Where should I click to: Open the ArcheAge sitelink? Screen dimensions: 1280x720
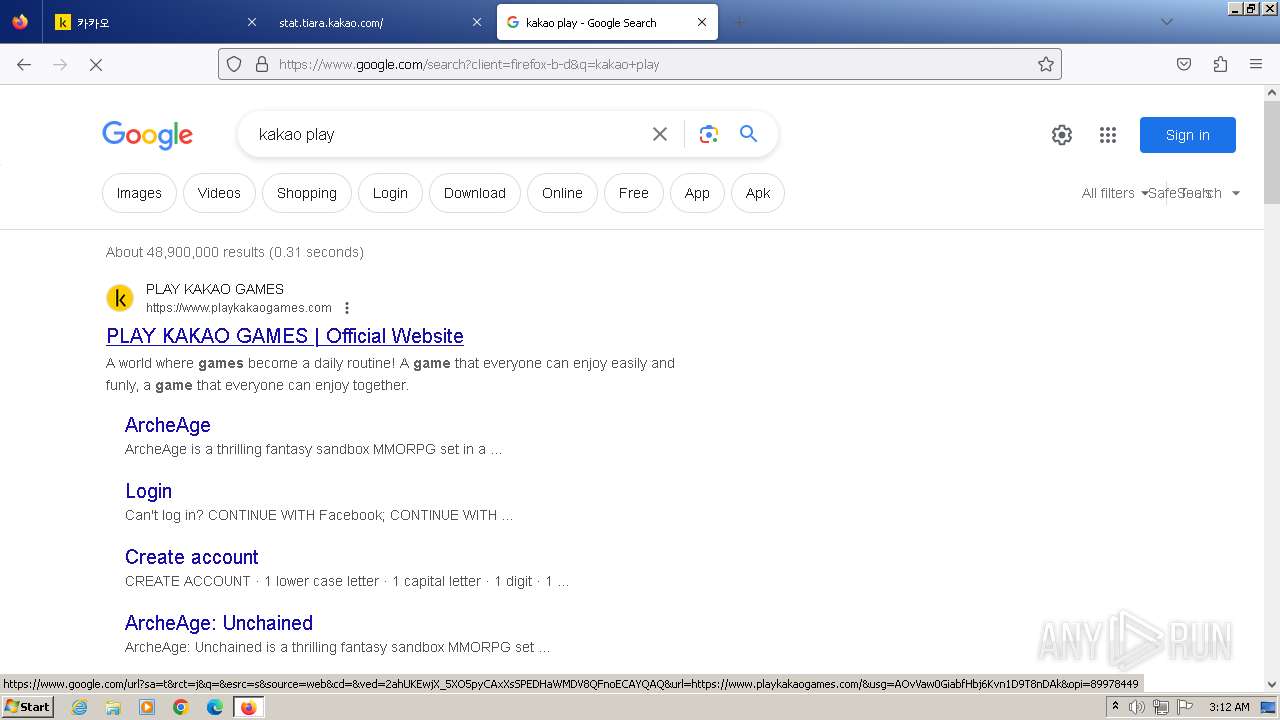pyautogui.click(x=168, y=425)
